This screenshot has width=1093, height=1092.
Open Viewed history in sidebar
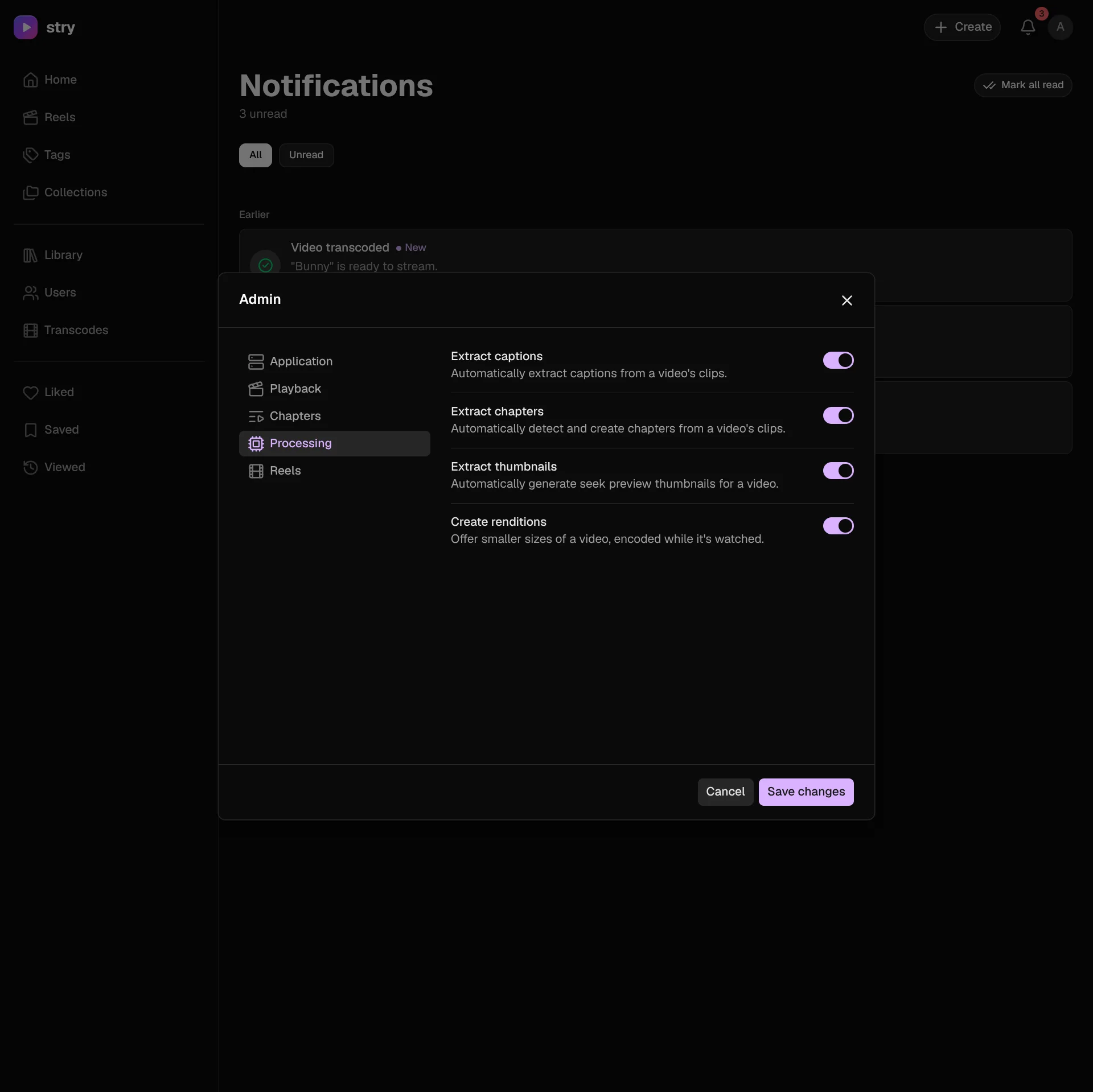coord(109,467)
